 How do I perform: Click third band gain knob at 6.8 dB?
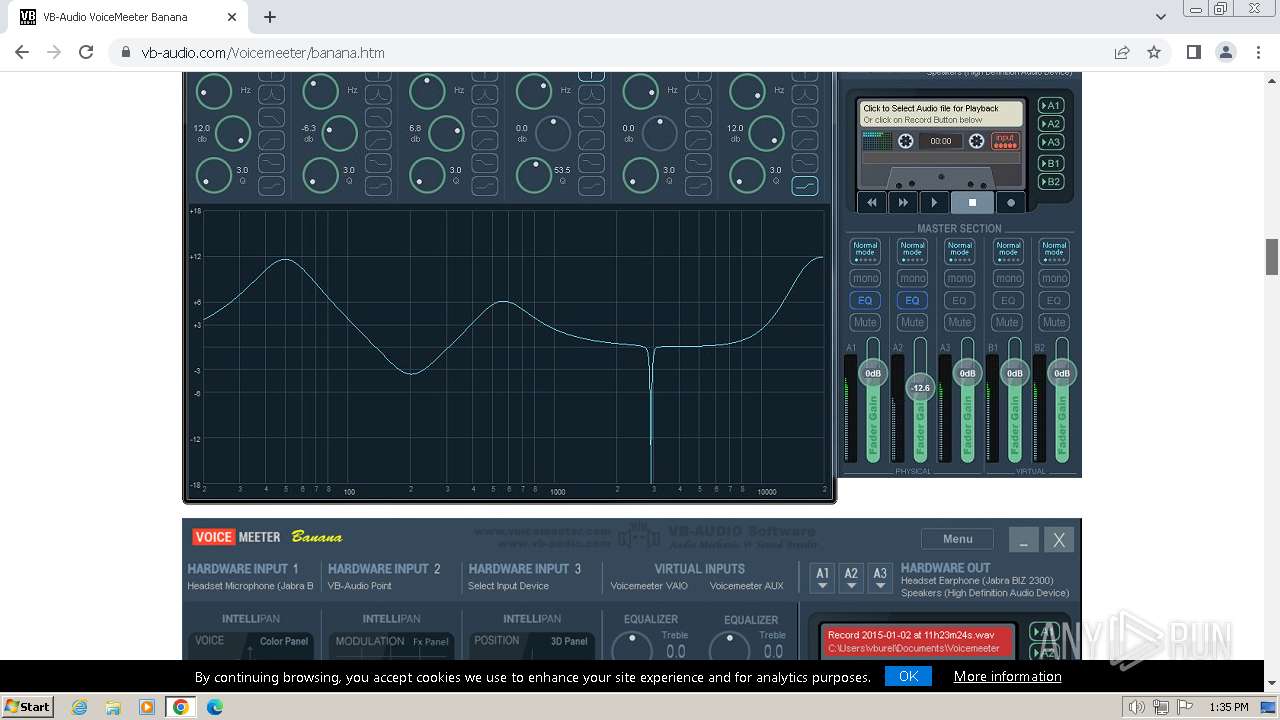click(x=446, y=133)
